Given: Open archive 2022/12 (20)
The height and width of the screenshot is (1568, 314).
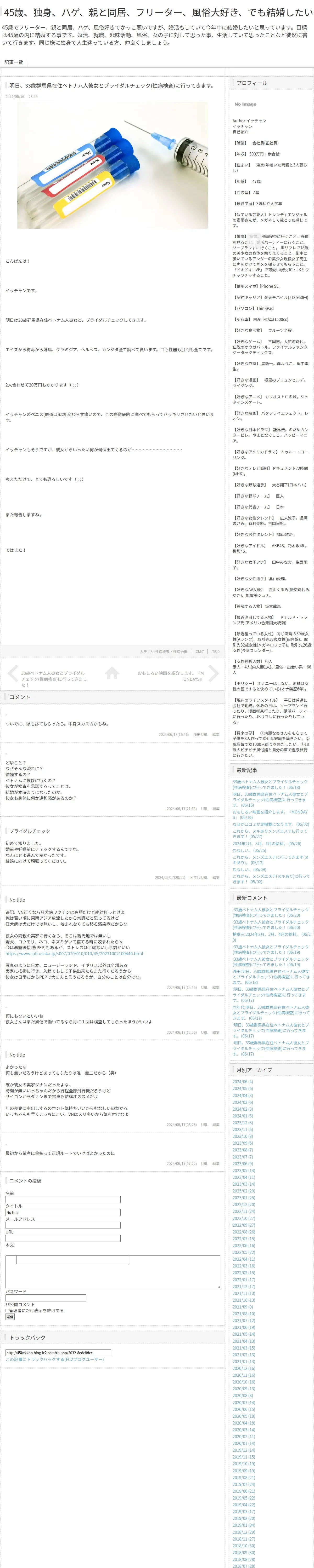Looking at the screenshot, I should [x=243, y=1204].
